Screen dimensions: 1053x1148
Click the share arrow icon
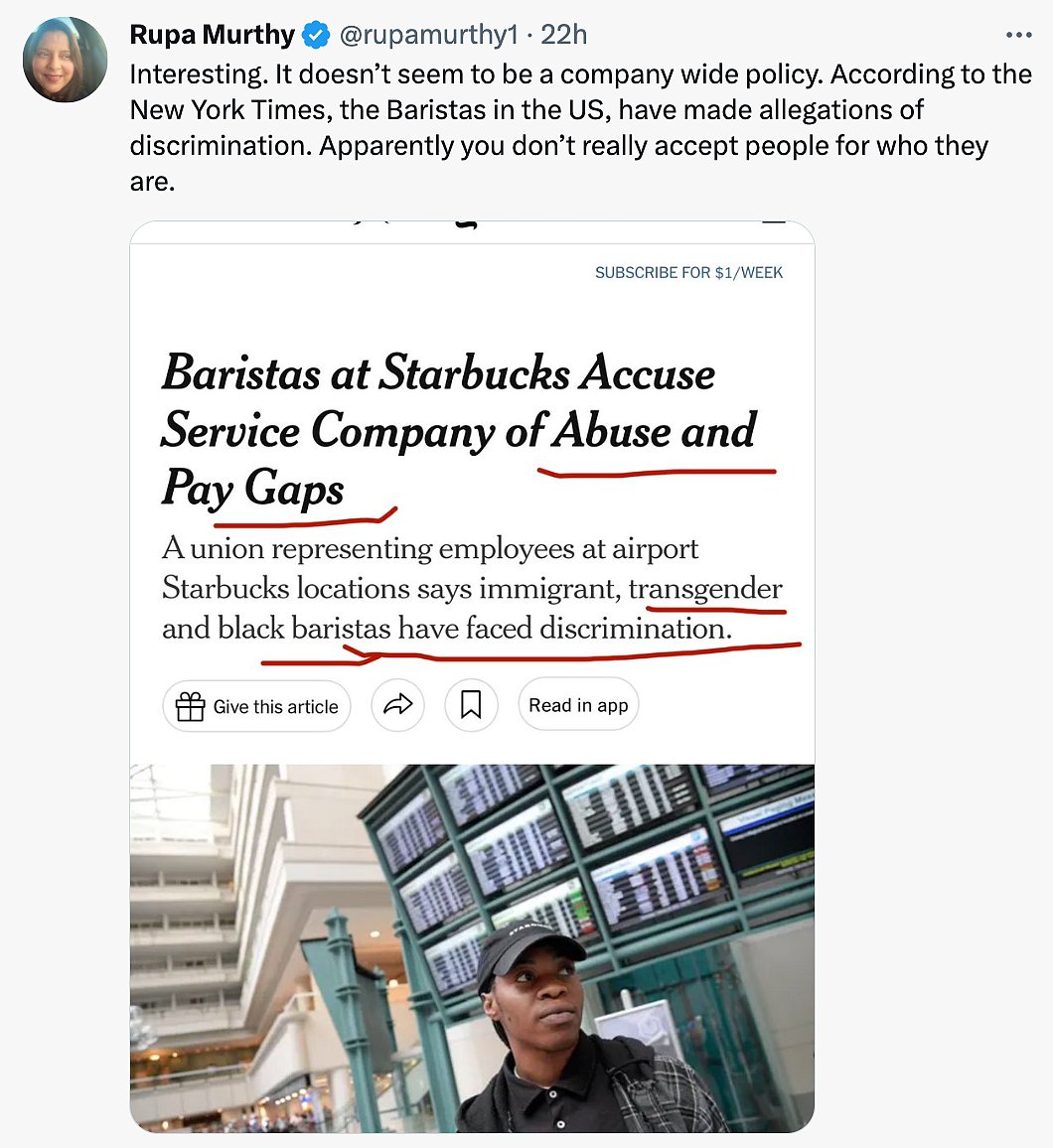pos(397,705)
